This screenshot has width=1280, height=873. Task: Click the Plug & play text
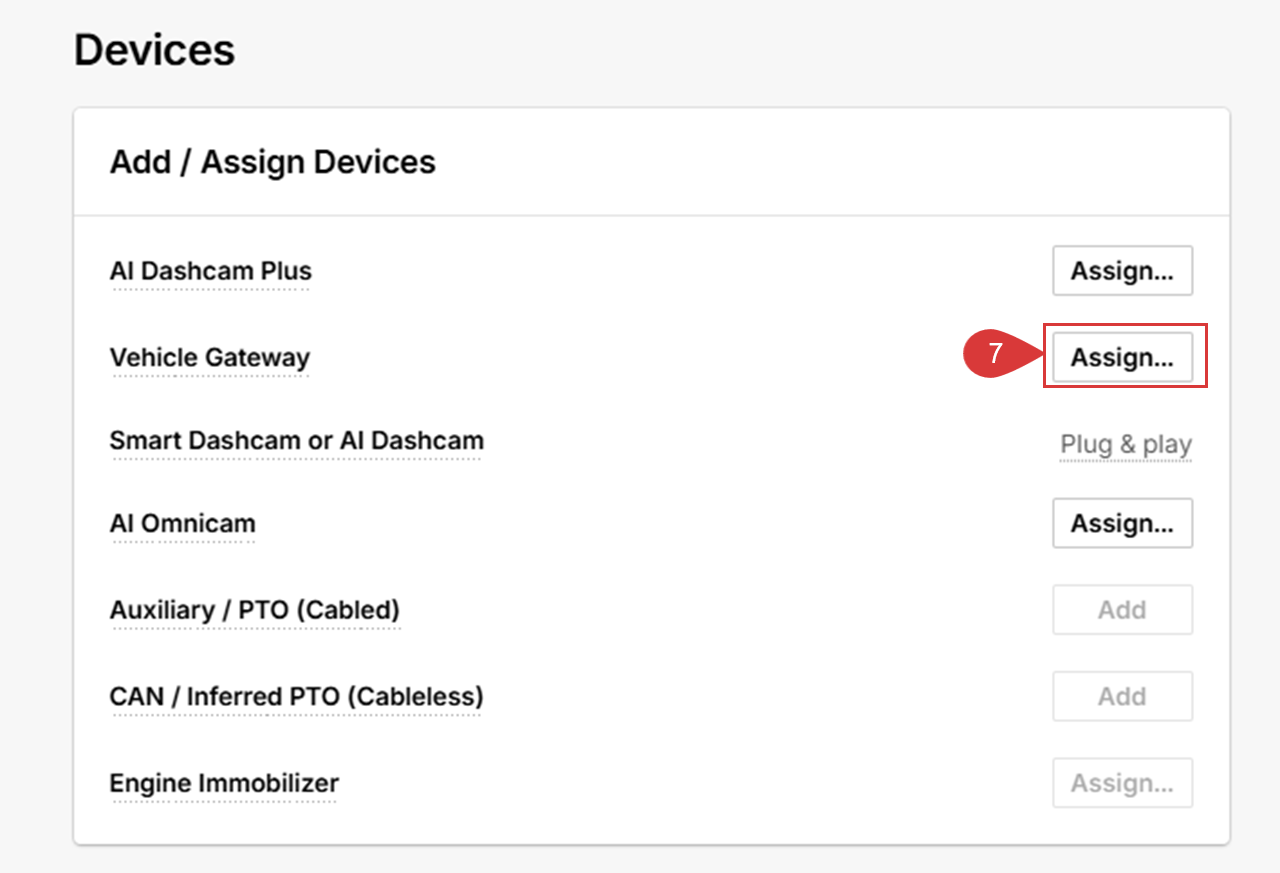pyautogui.click(x=1126, y=444)
